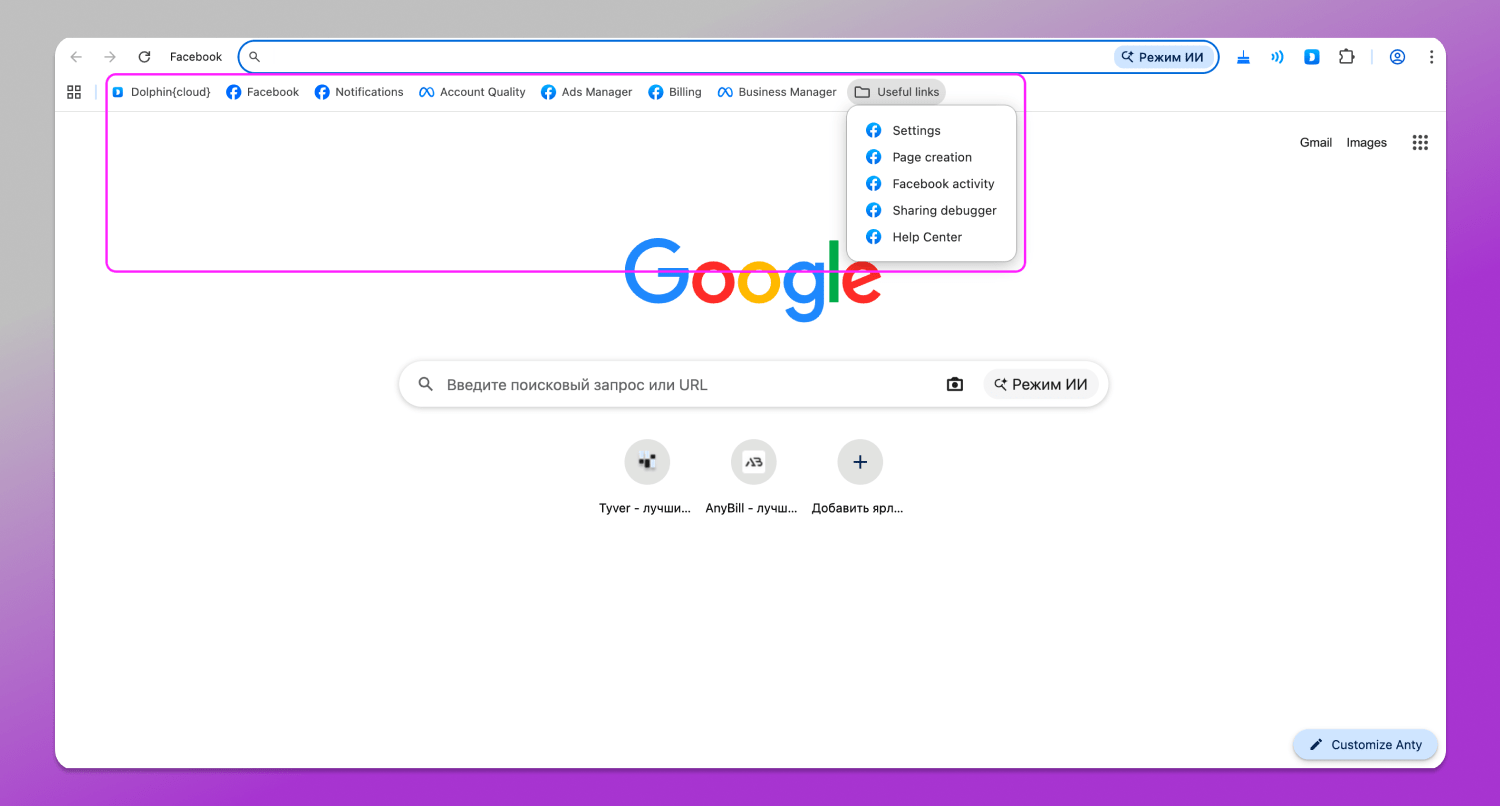1500x806 pixels.
Task: Click Режим ИИ button in search box
Action: [1041, 385]
